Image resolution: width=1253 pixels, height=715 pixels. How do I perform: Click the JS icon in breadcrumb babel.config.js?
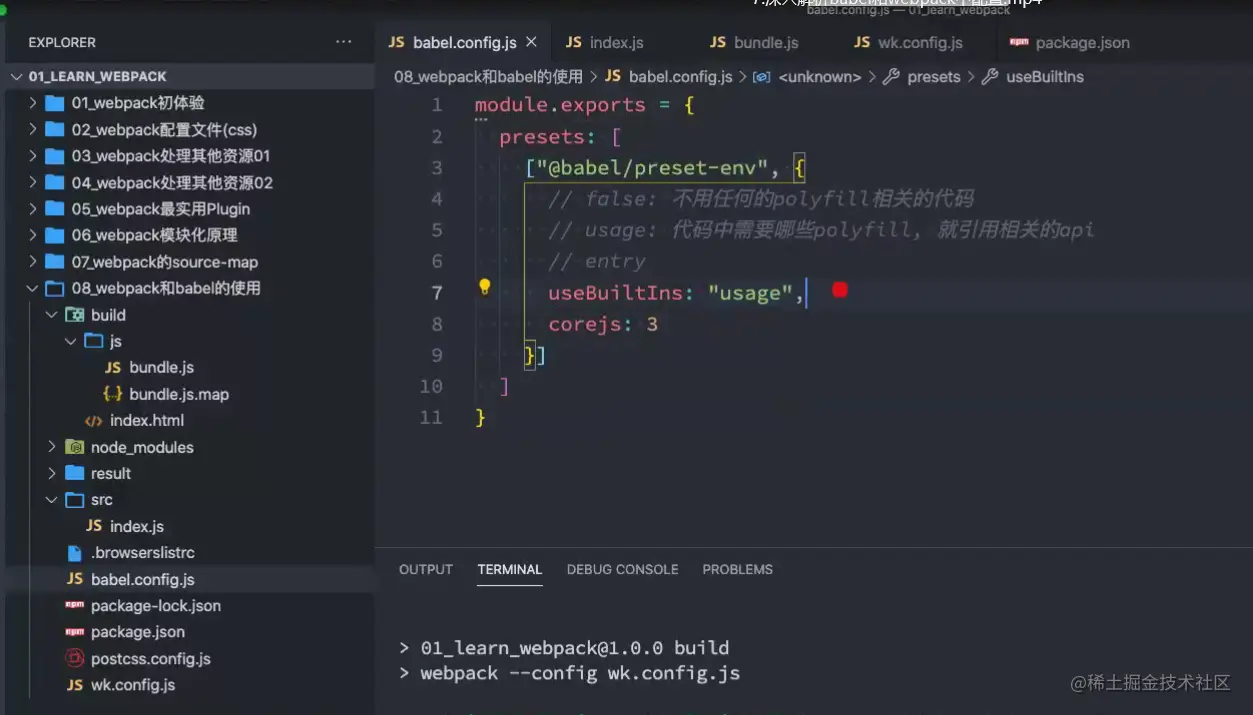click(x=613, y=76)
